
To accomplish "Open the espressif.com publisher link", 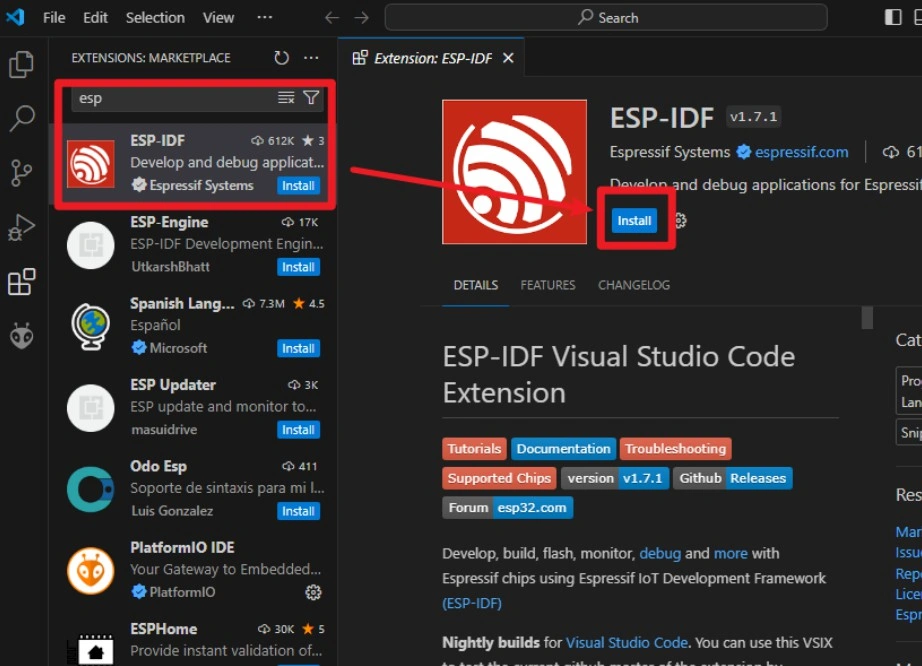I will point(801,152).
